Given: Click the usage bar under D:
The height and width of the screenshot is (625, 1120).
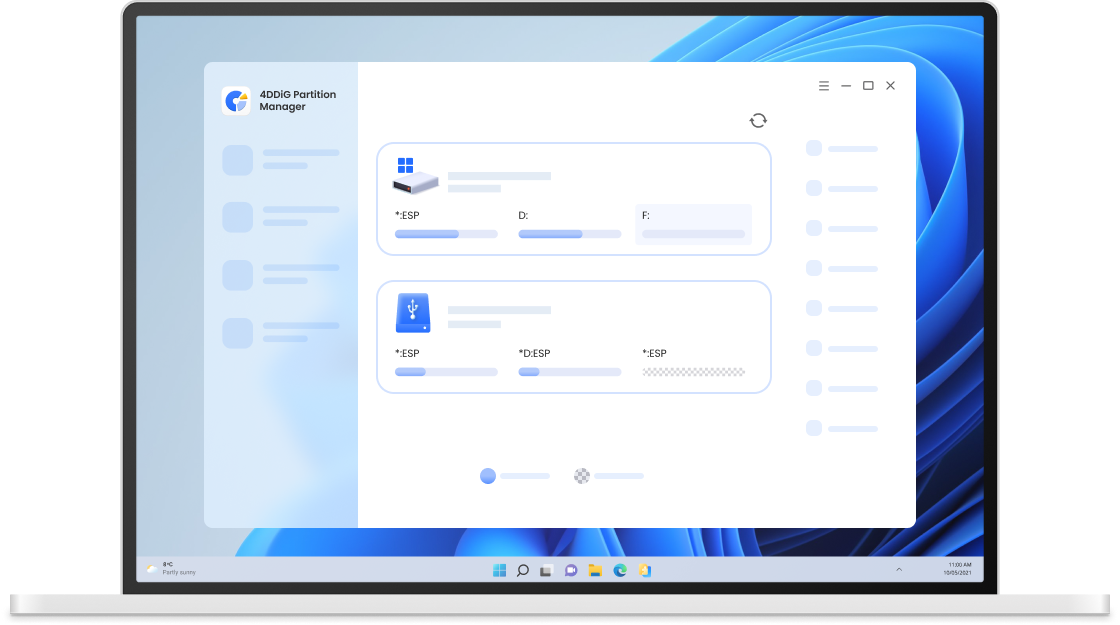Looking at the screenshot, I should point(569,234).
